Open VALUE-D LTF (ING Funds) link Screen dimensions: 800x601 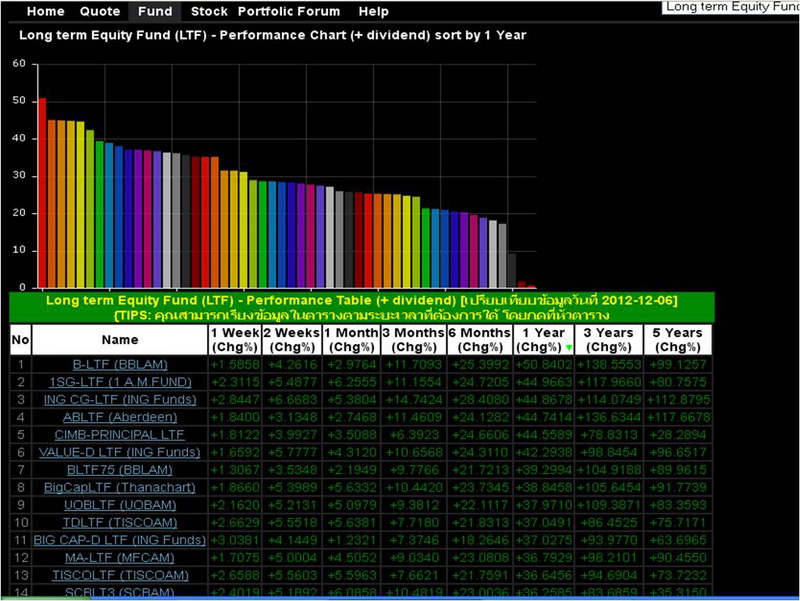click(x=120, y=453)
